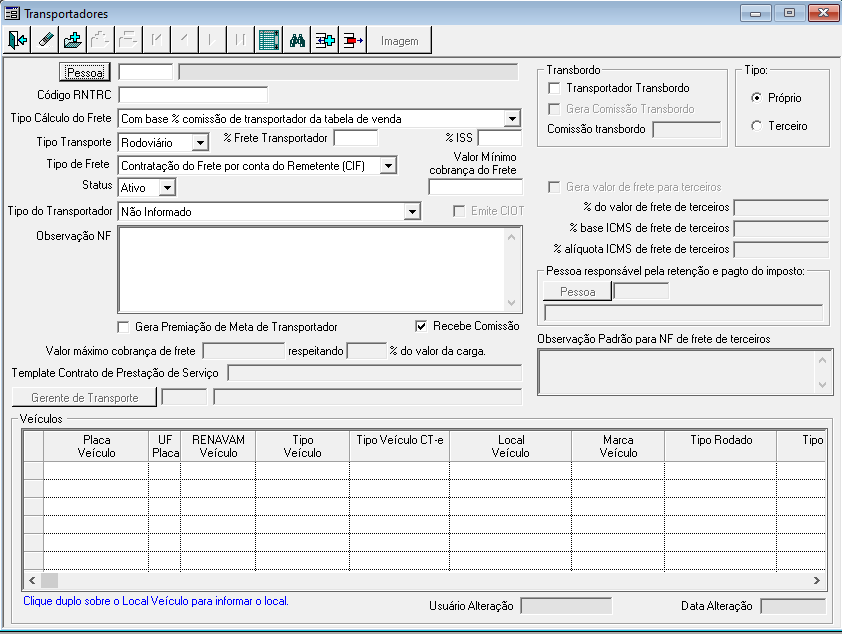
Task: Click Valor Mínimo cobrança do Frete field
Action: [475, 187]
